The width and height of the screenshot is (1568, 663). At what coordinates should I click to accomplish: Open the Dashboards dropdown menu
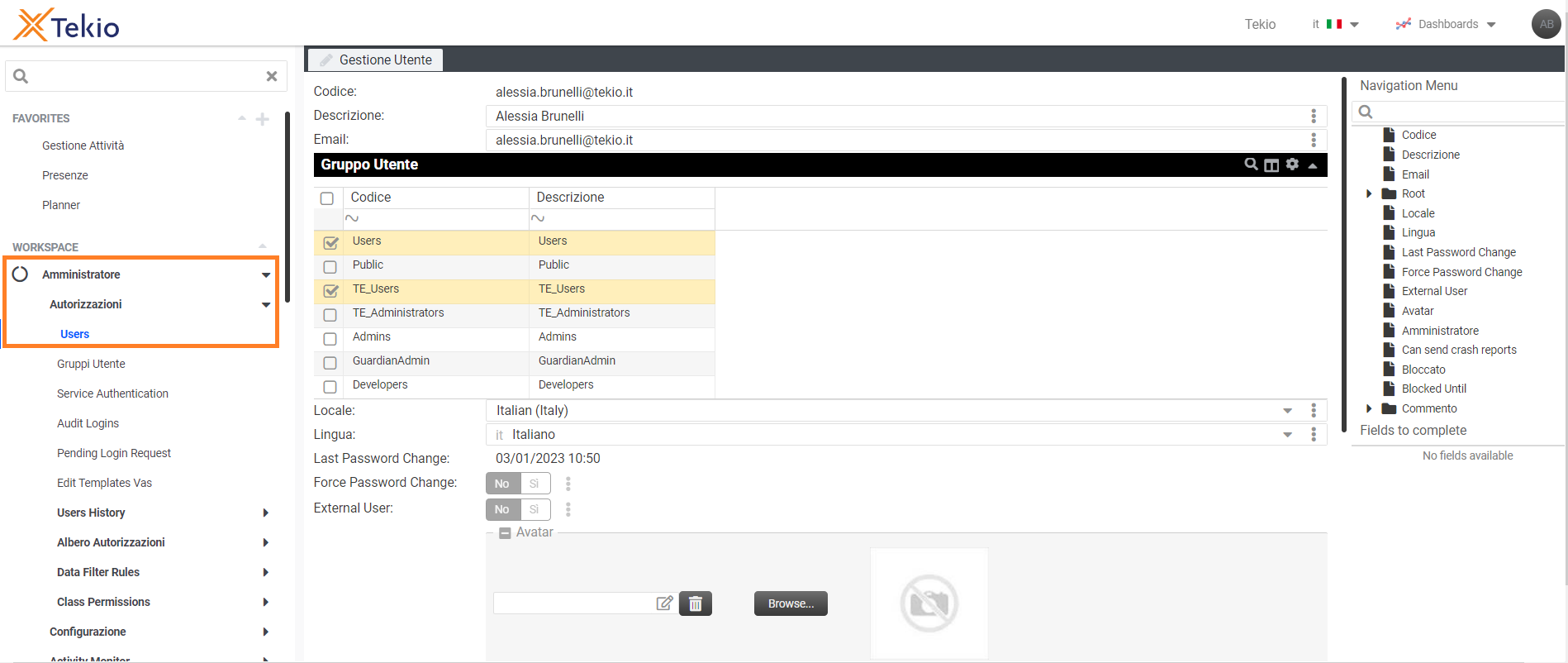pyautogui.click(x=1447, y=24)
